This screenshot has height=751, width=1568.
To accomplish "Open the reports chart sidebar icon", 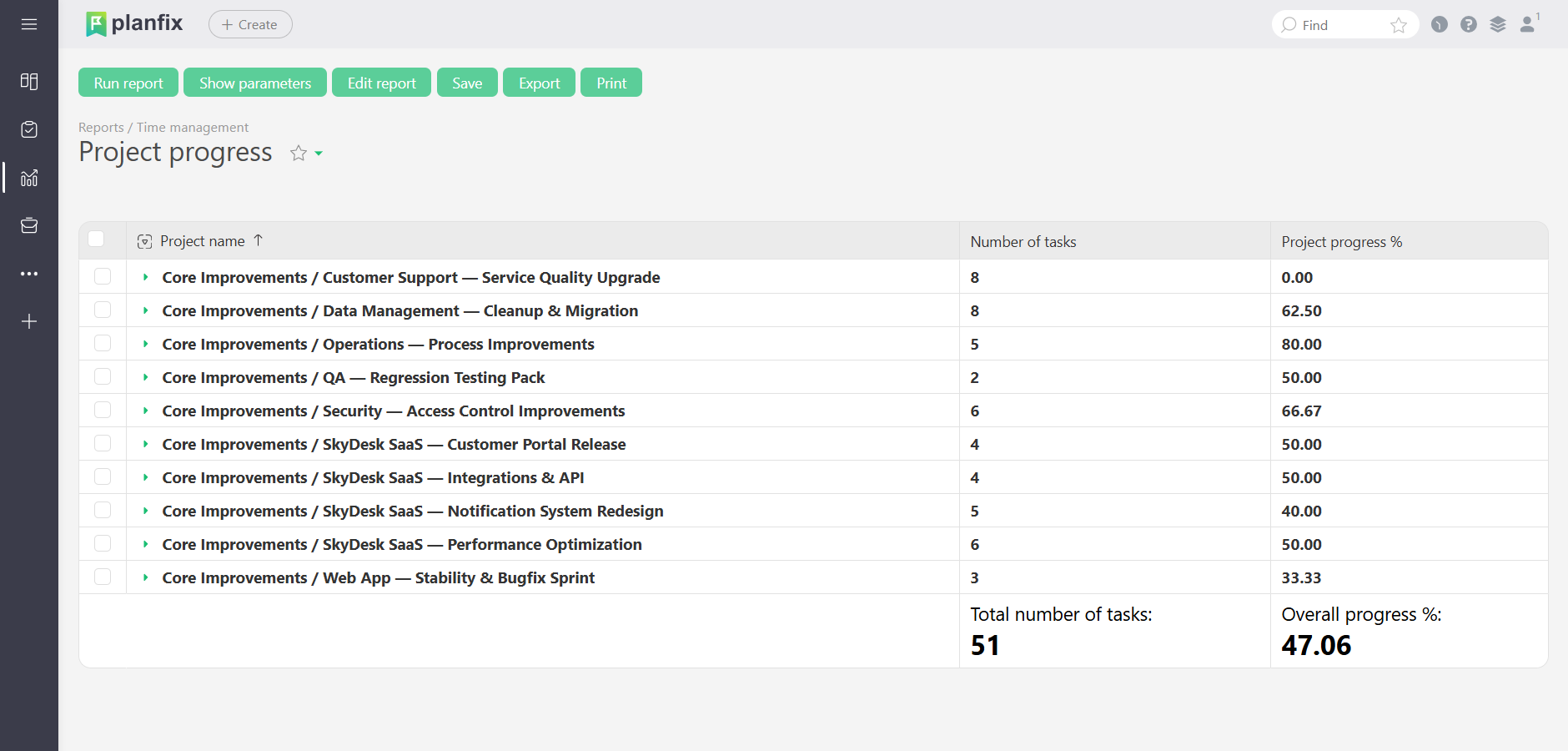I will click(29, 178).
